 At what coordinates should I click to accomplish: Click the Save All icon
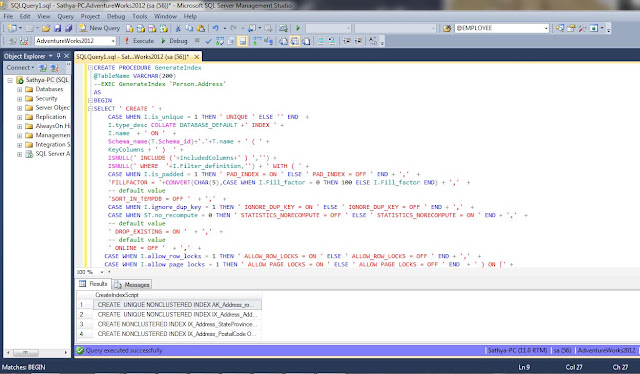point(69,29)
